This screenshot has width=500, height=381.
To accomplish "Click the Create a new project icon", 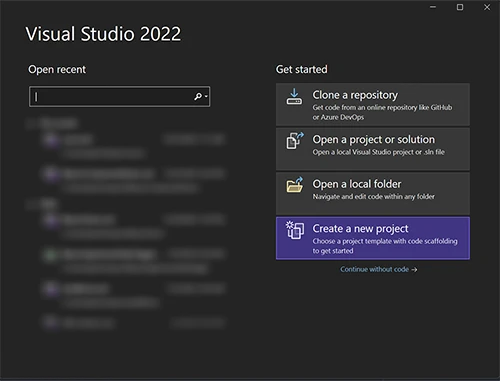I will coord(295,230).
